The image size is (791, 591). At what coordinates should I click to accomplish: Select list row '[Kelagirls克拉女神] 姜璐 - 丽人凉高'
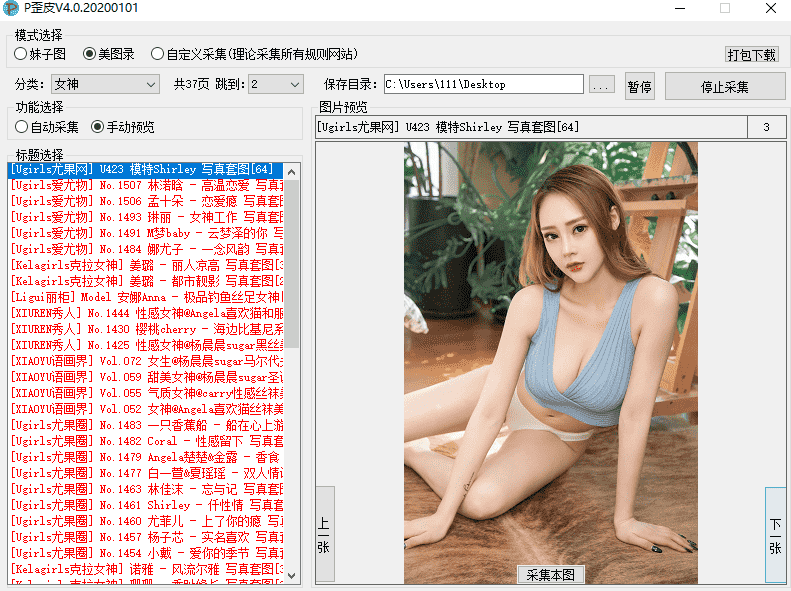tap(146, 265)
